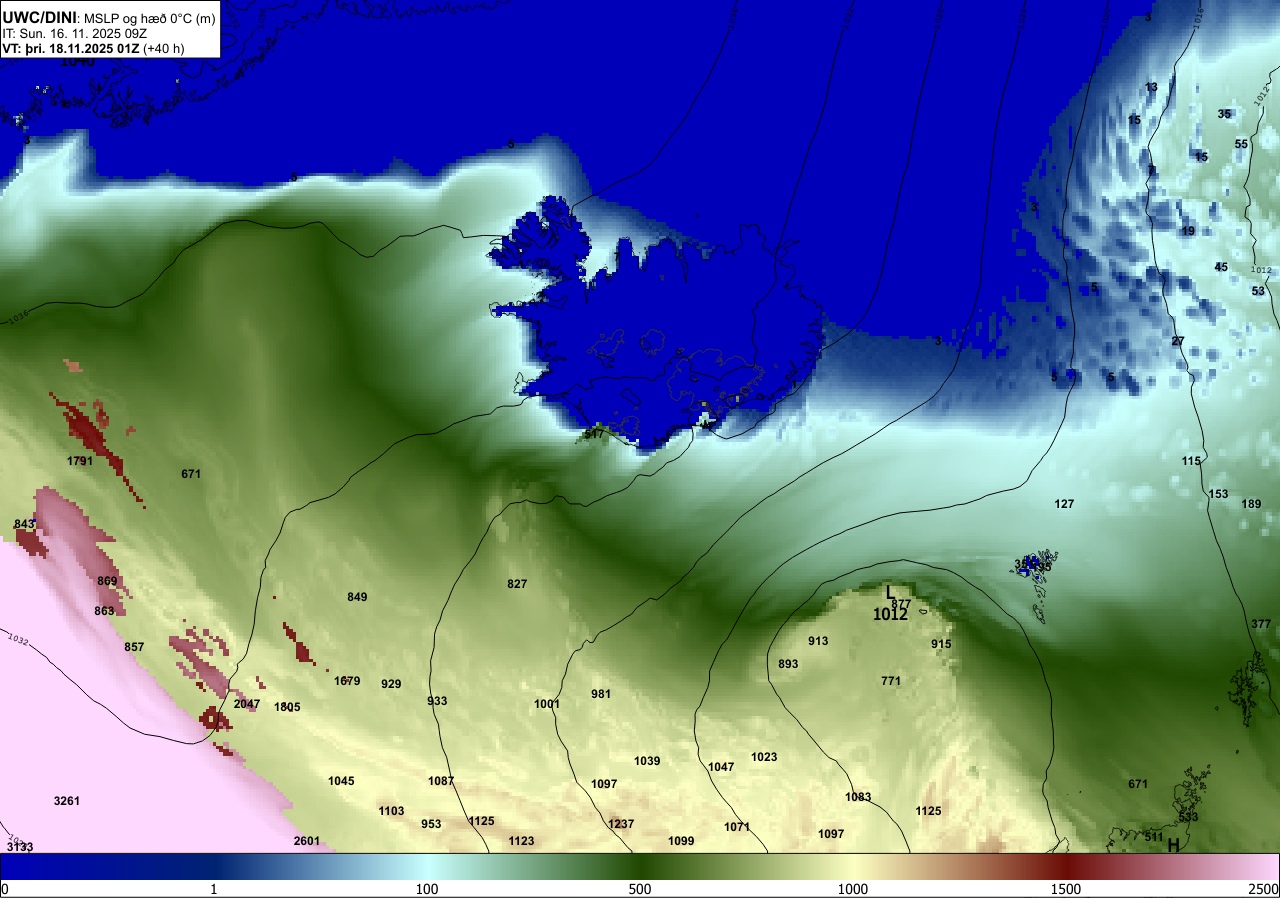Click the colorbar tick label 1000
1280x898 pixels.
pyautogui.click(x=852, y=889)
